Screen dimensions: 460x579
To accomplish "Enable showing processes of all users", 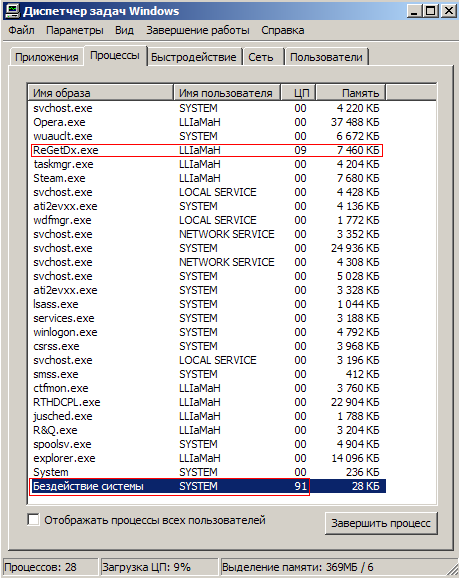I will [33, 520].
